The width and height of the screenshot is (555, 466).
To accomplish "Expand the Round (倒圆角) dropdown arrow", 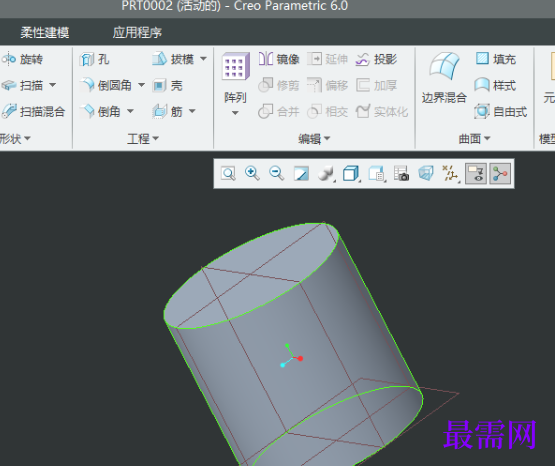I will pos(141,85).
